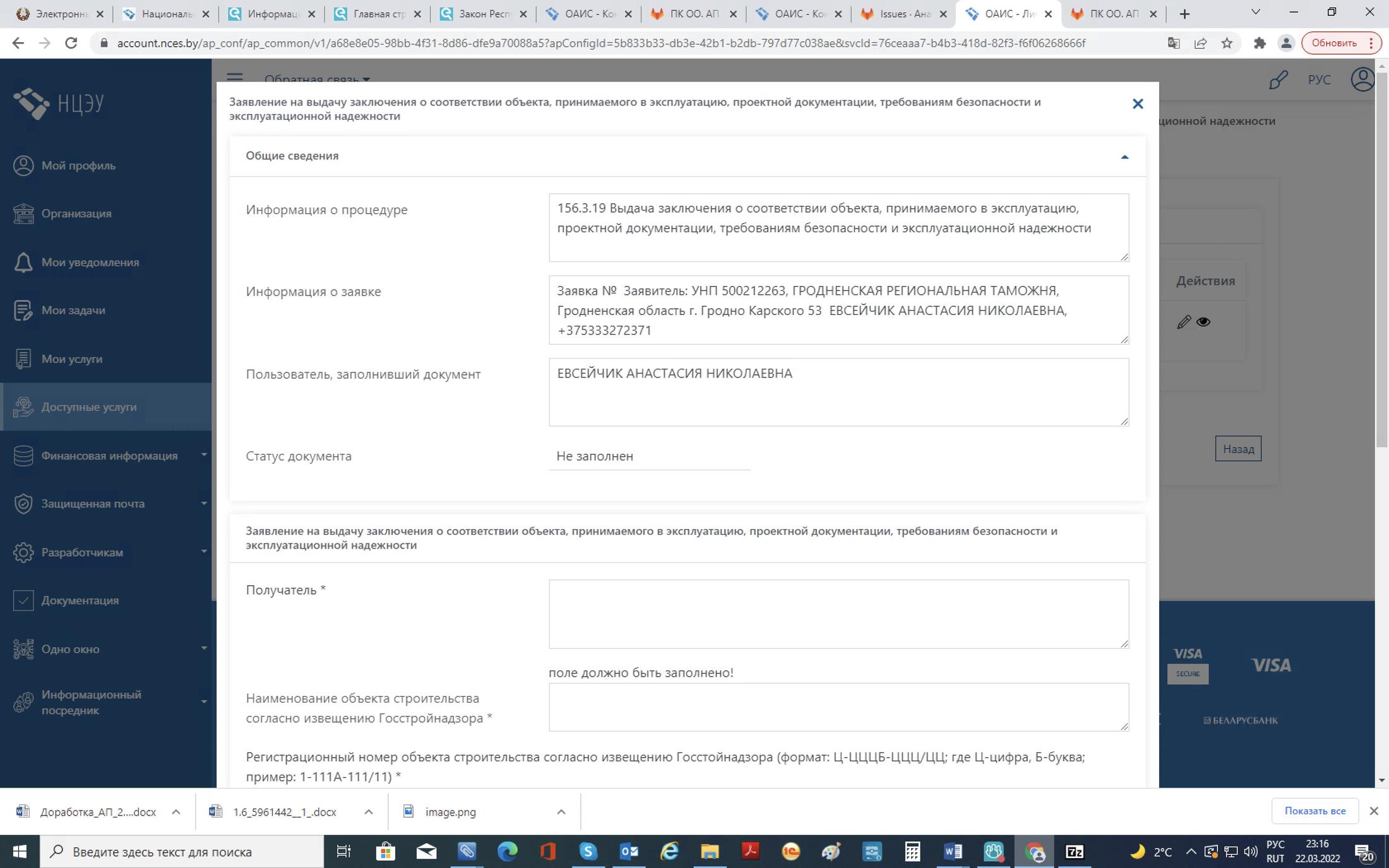Open Word from the taskbar

pos(953,852)
